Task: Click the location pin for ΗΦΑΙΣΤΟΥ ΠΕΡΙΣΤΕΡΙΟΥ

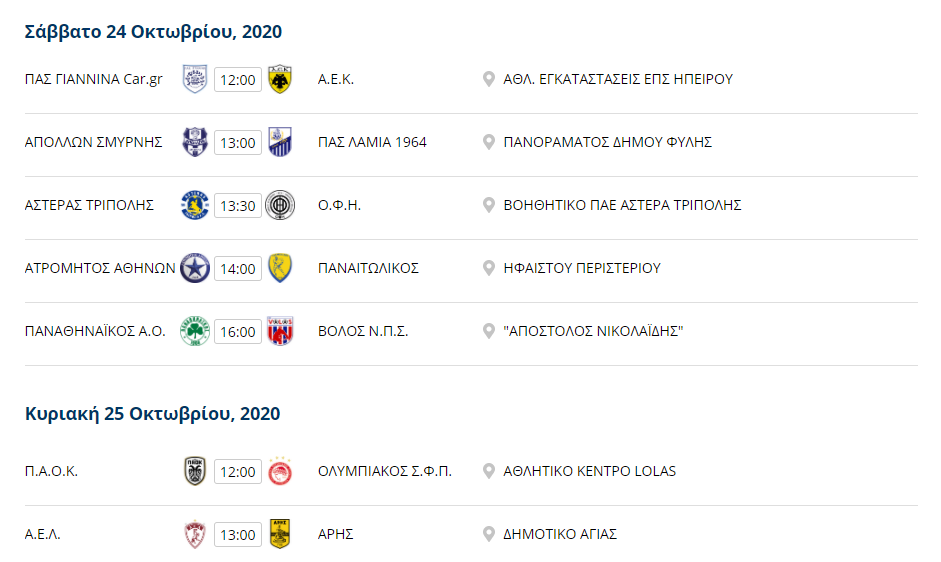Action: (489, 268)
